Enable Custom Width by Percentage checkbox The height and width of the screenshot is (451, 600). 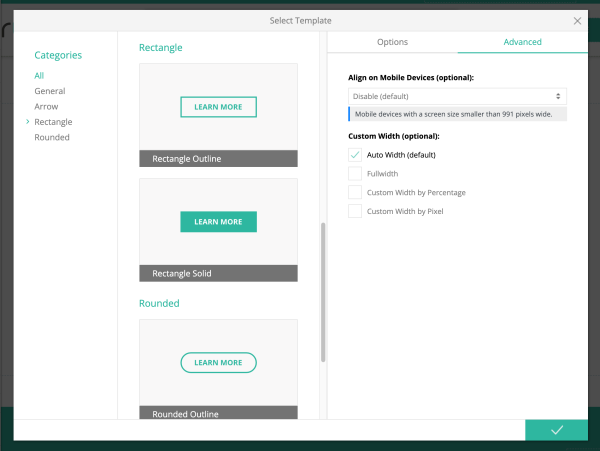(355, 192)
